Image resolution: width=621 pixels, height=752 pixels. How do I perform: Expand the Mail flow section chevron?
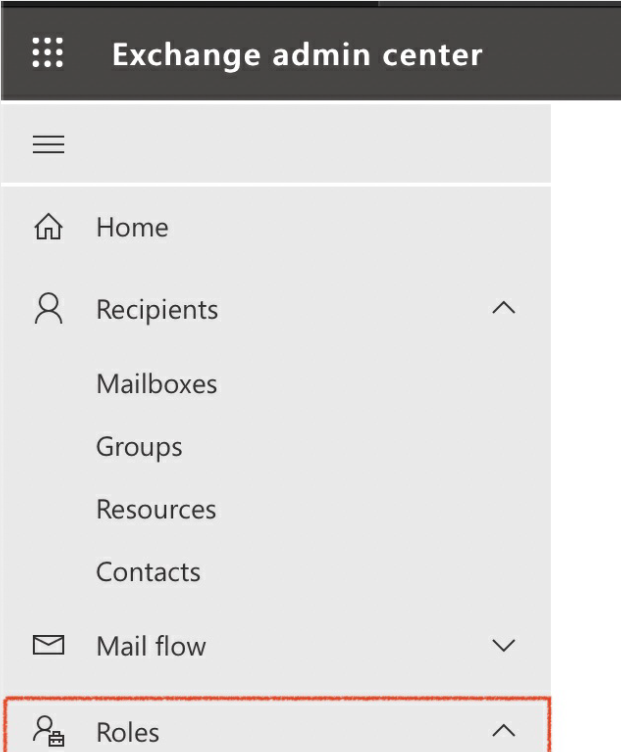pos(504,645)
